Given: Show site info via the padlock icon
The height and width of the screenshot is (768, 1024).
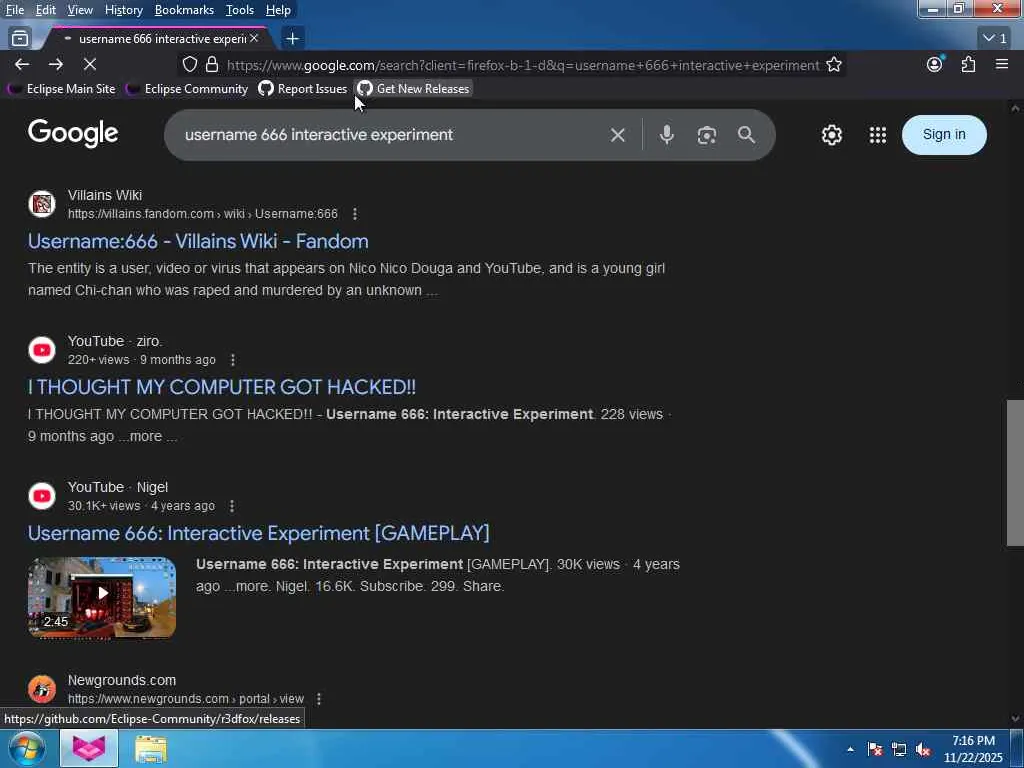Looking at the screenshot, I should click(212, 64).
